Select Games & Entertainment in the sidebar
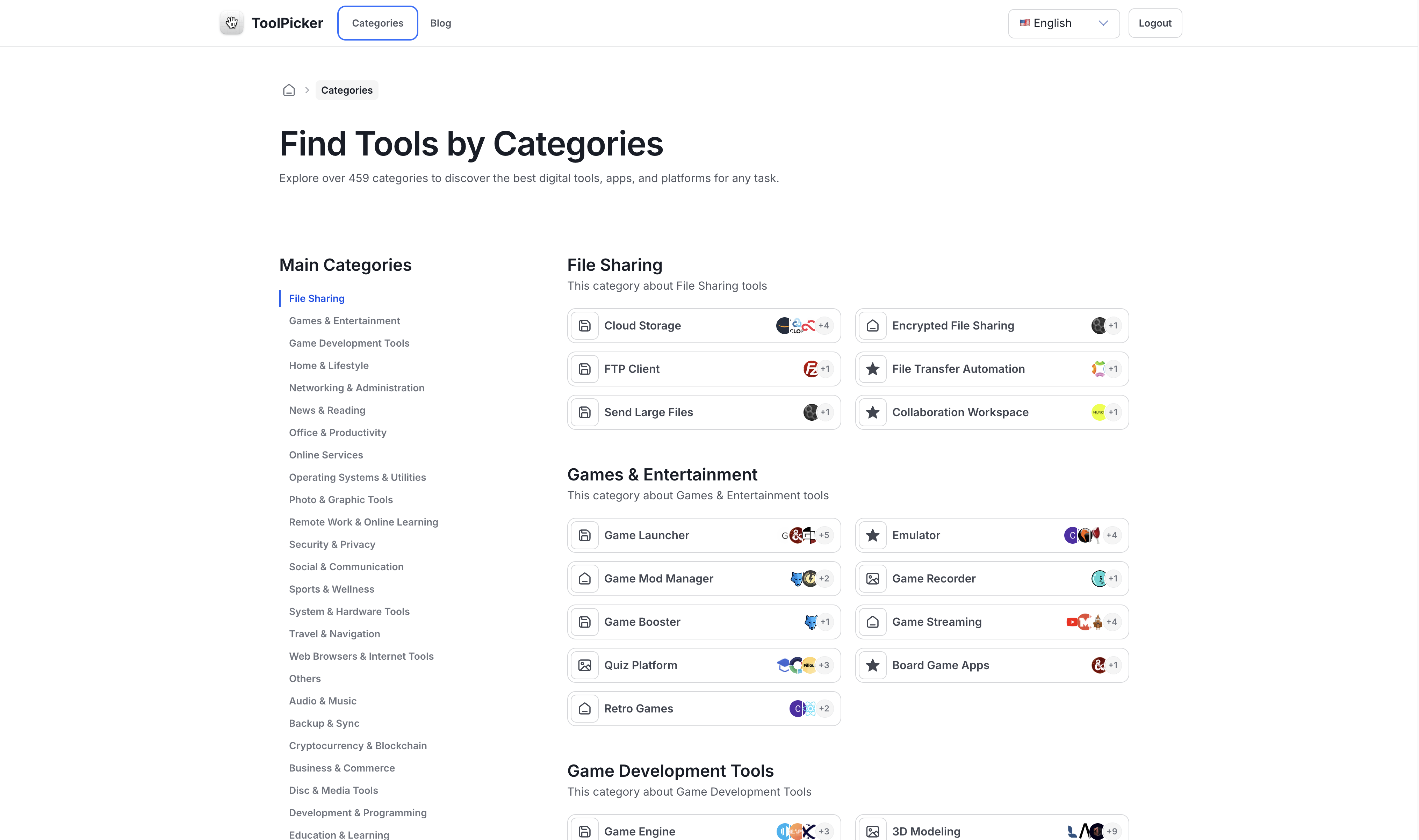This screenshot has height=840, width=1419. (x=344, y=320)
